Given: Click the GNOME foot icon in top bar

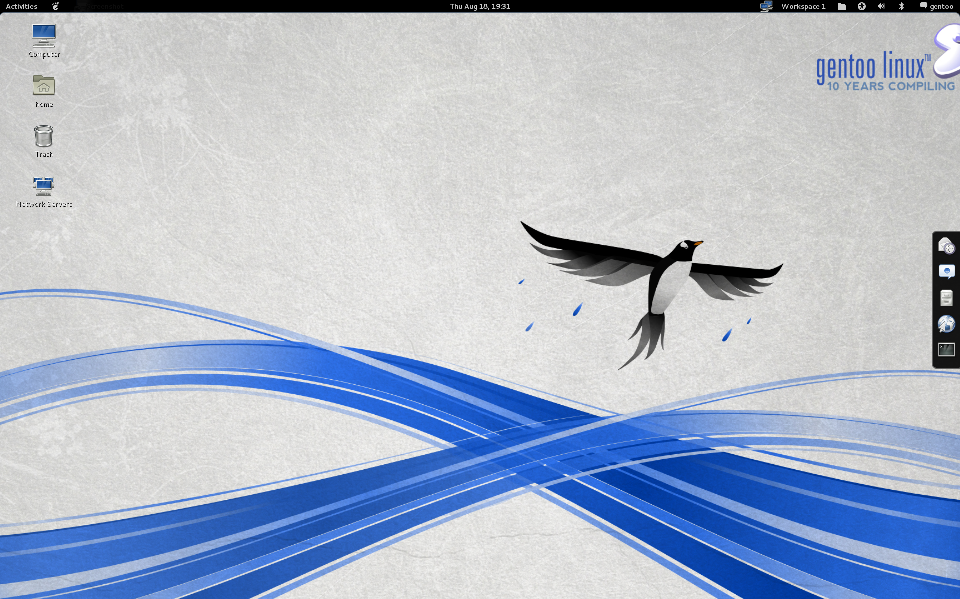Looking at the screenshot, I should (x=56, y=6).
